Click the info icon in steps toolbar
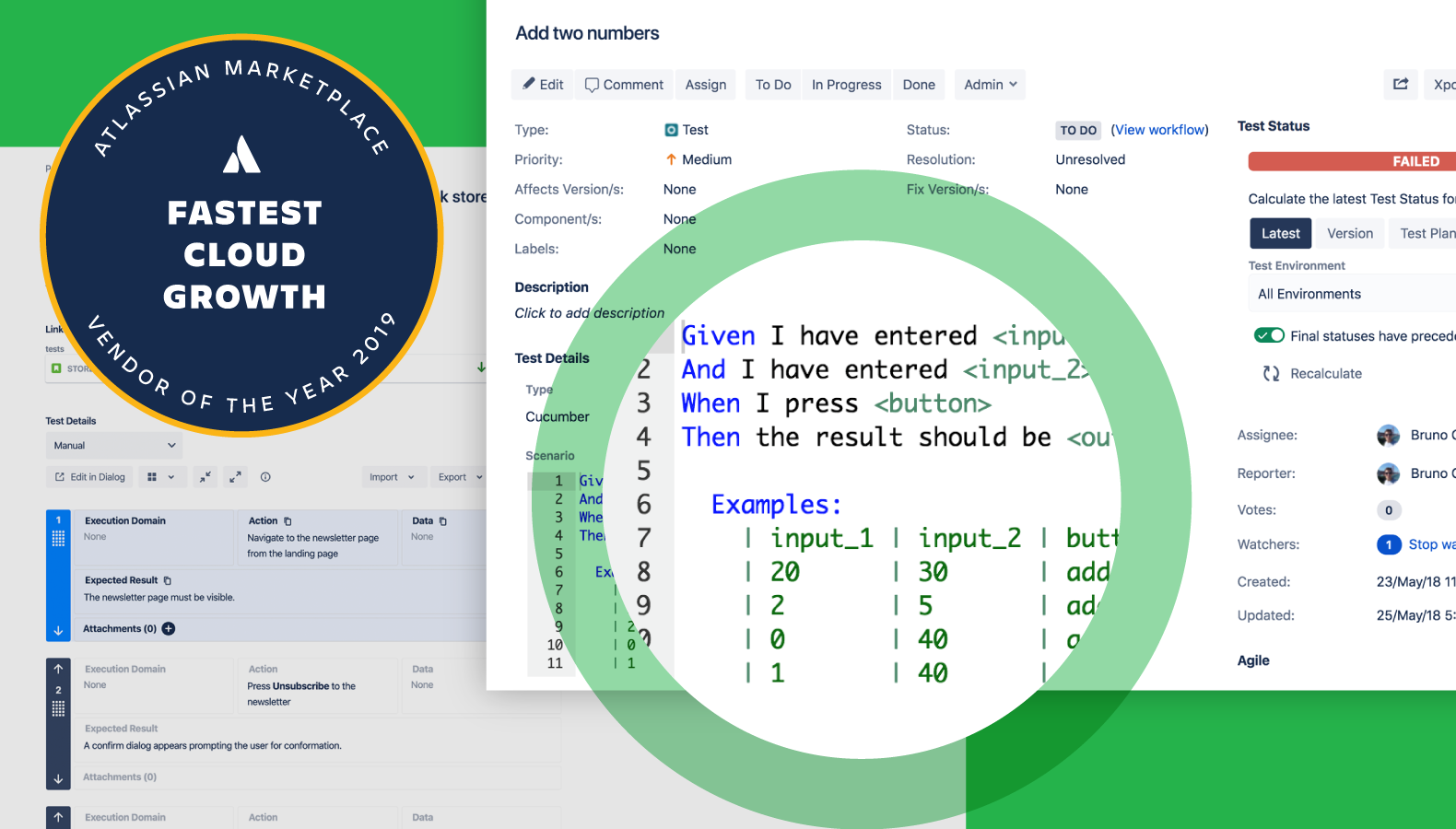1456x829 pixels. (x=265, y=477)
